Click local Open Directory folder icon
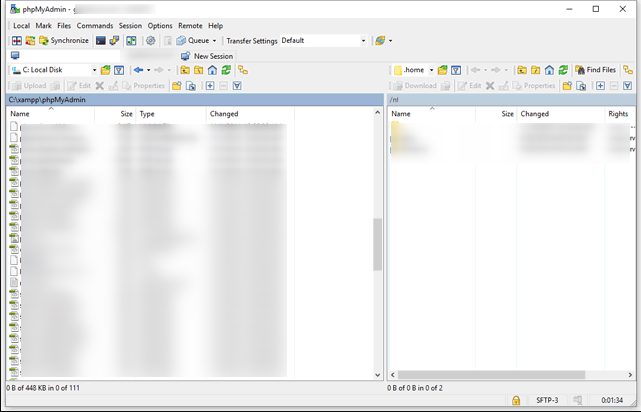Viewport: 641px width, 412px height. pos(105,70)
